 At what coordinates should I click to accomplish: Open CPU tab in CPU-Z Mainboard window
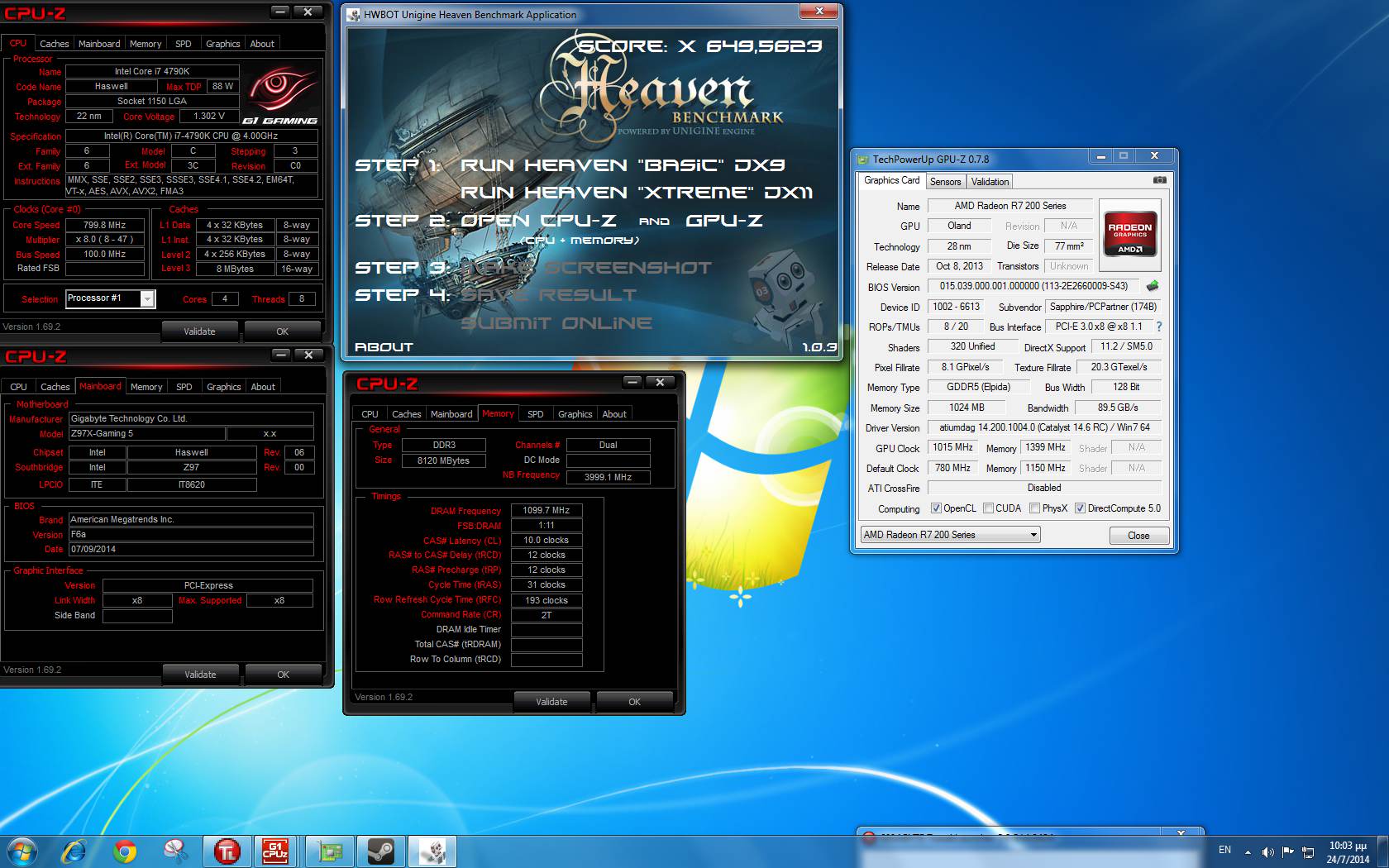click(x=18, y=387)
